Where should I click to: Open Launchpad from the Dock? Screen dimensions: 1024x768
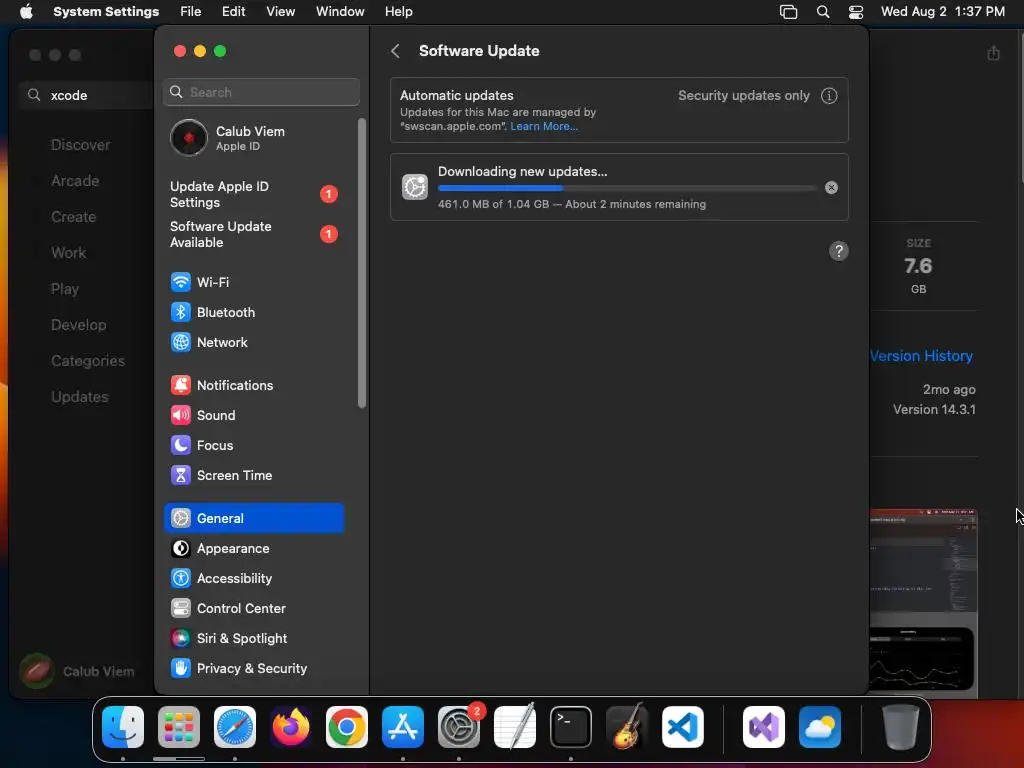tap(179, 726)
